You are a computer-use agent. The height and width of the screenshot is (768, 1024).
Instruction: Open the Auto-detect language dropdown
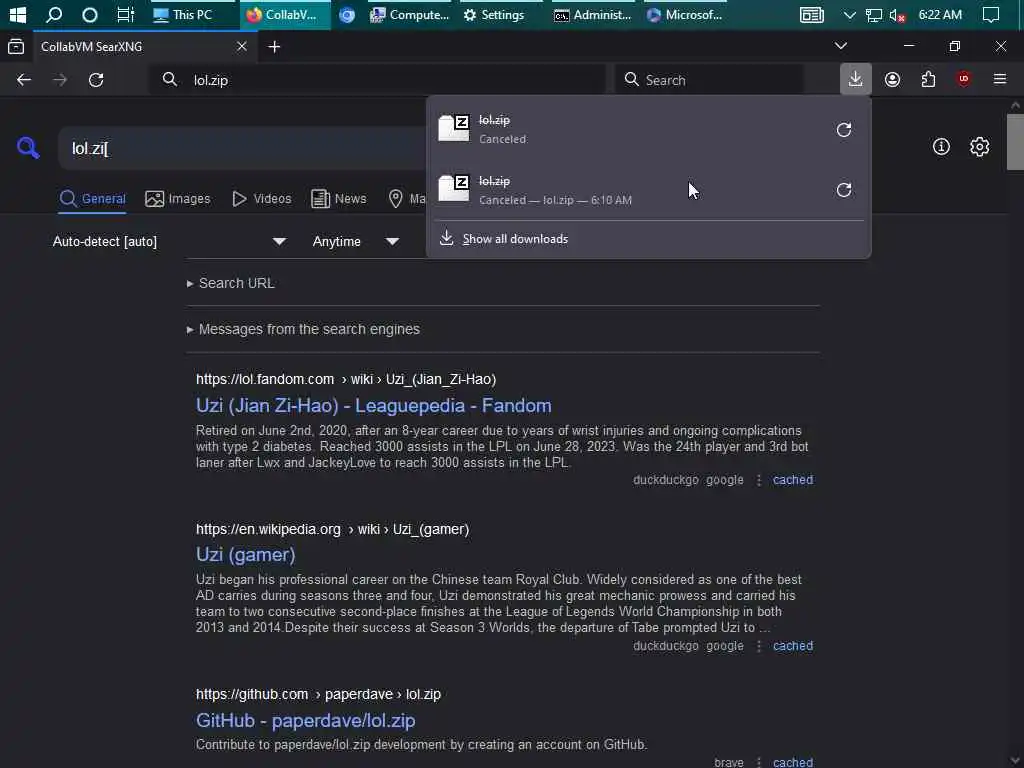[170, 241]
